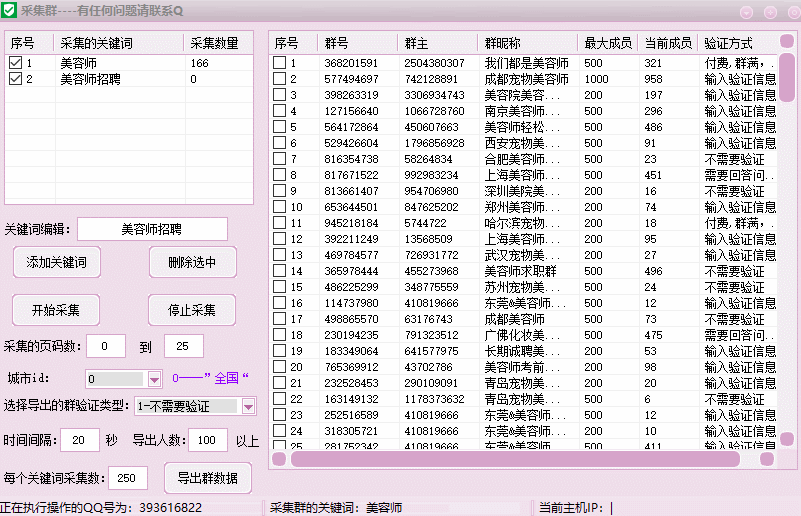Click horizontal scrollbar right arrow button

[767, 459]
